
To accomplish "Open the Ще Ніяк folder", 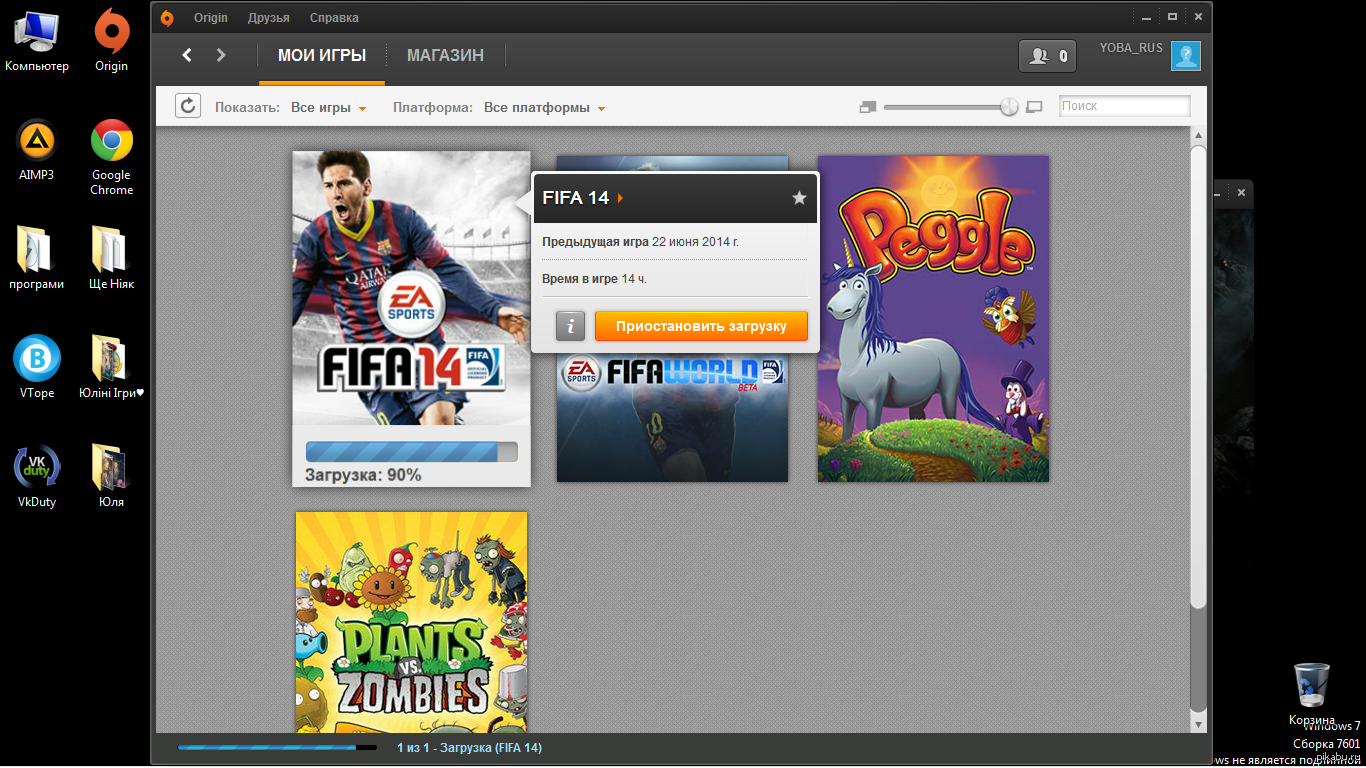I will (x=111, y=259).
